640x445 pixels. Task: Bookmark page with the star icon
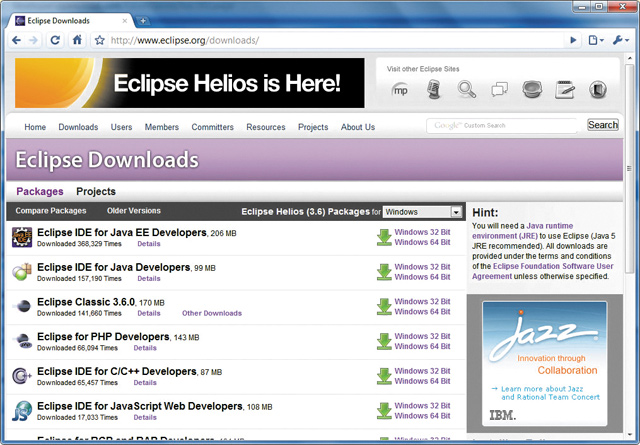point(100,40)
